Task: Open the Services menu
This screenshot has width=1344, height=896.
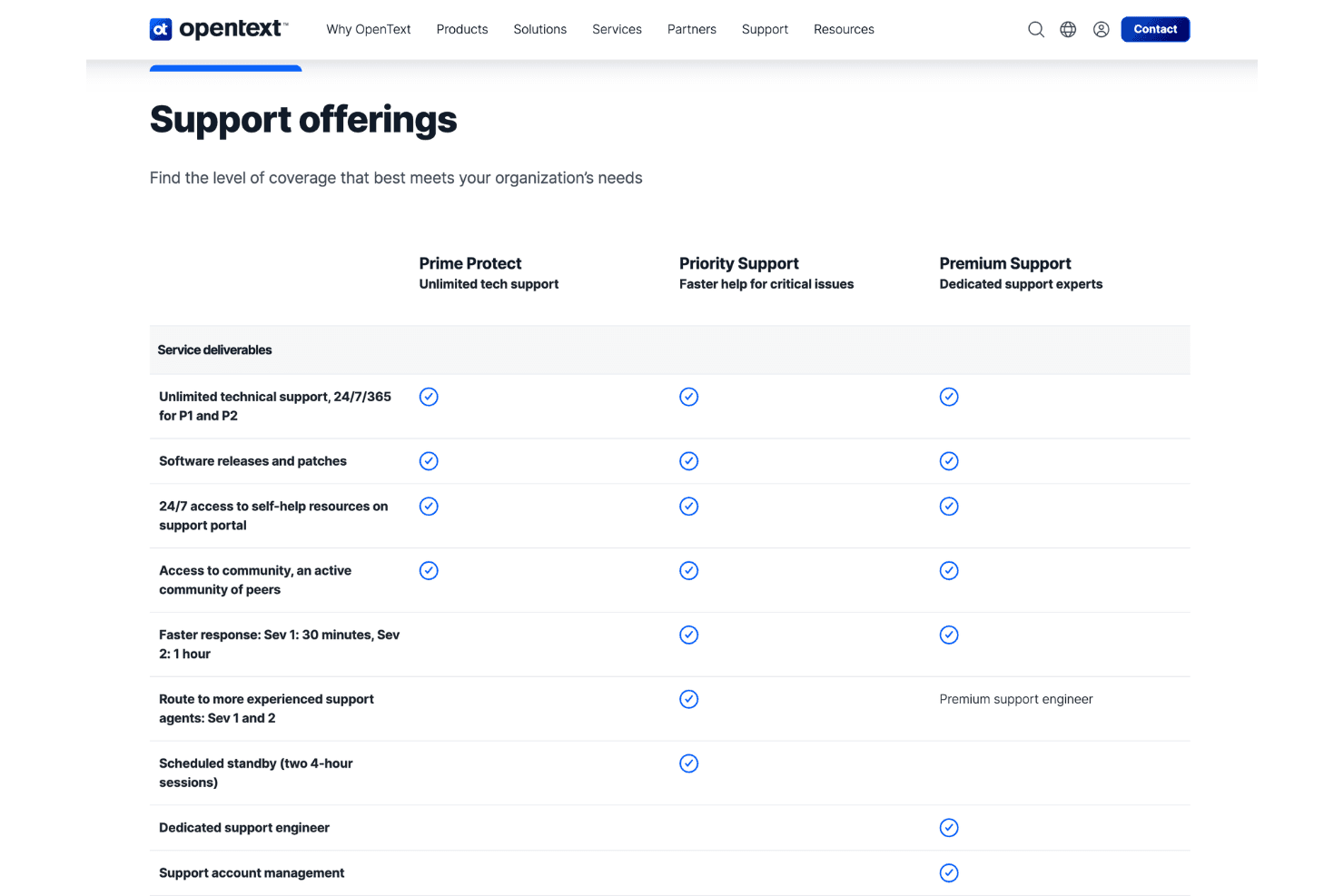Action: tap(618, 29)
